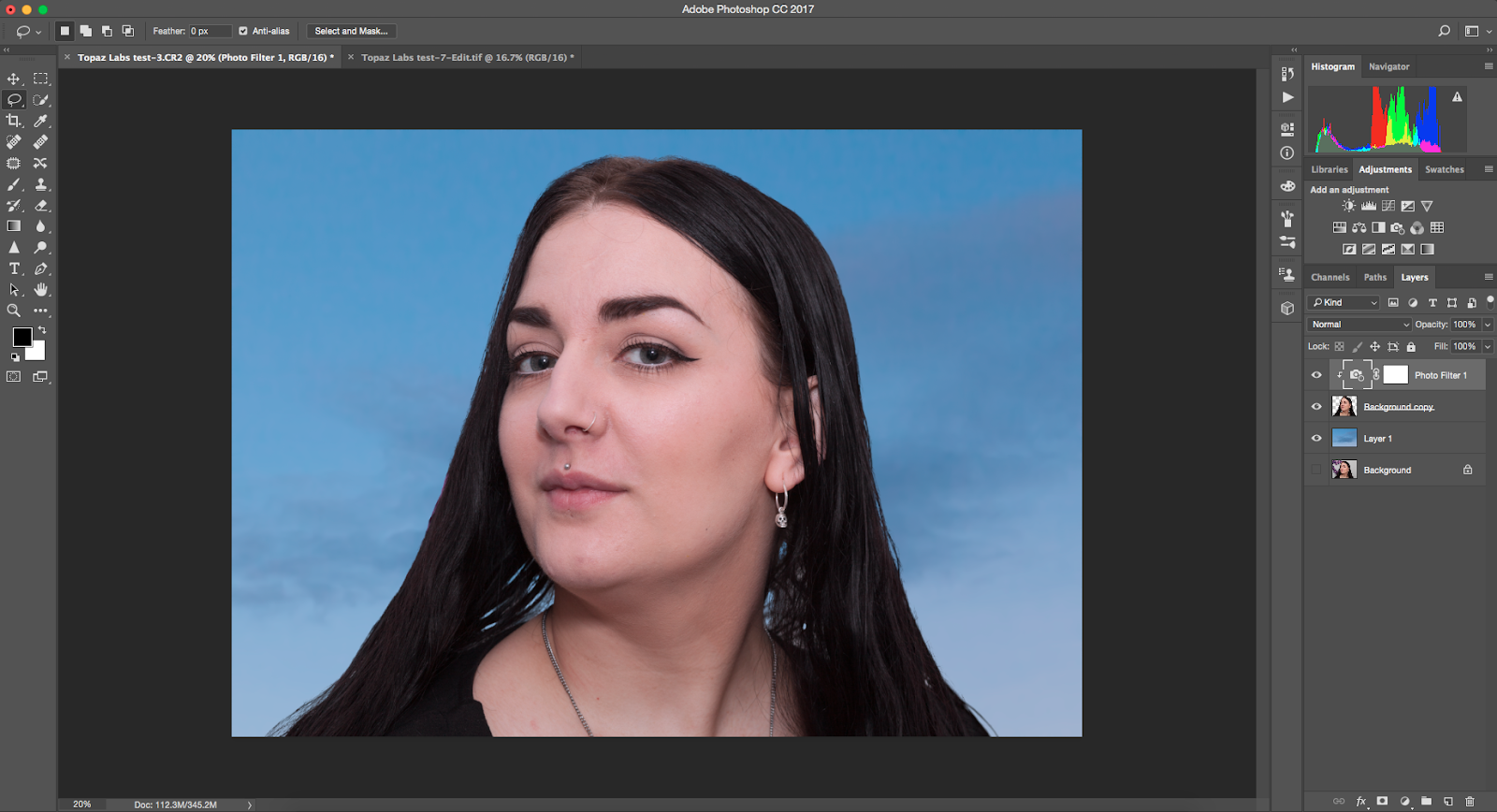Select the Hand tool
The image size is (1497, 812).
click(x=40, y=290)
